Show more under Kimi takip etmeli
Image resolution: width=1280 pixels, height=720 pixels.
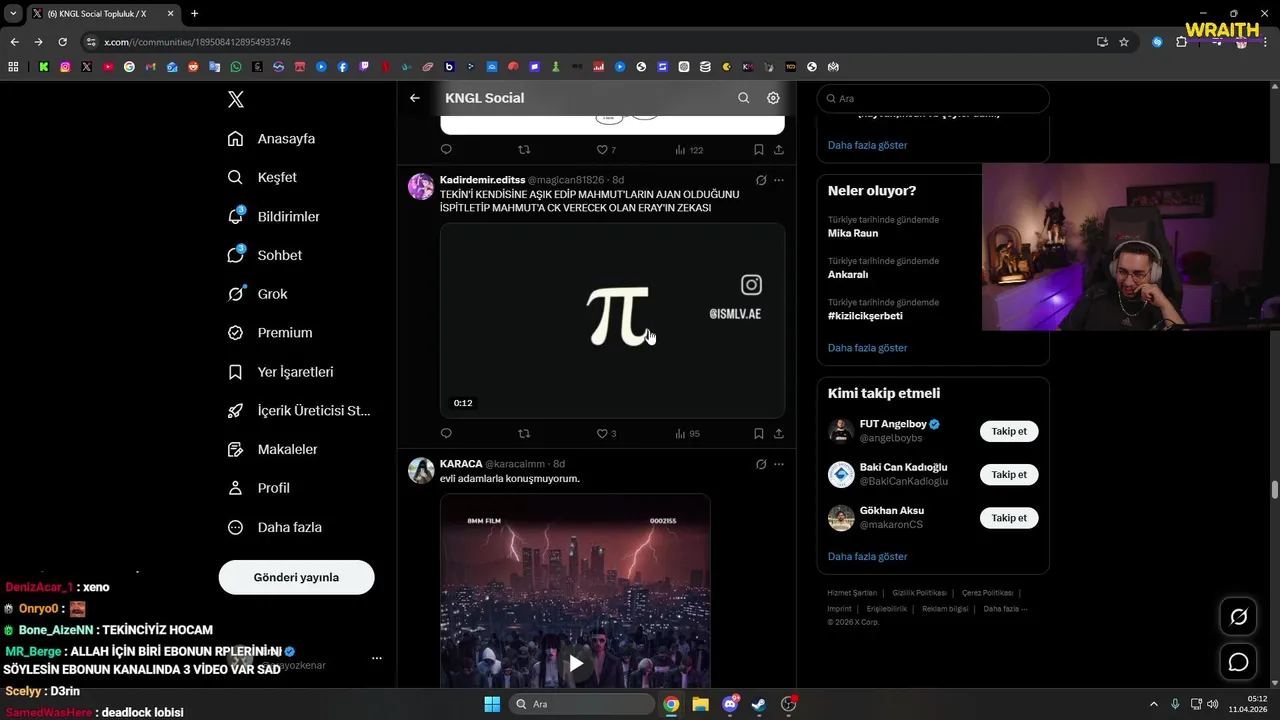(x=867, y=556)
